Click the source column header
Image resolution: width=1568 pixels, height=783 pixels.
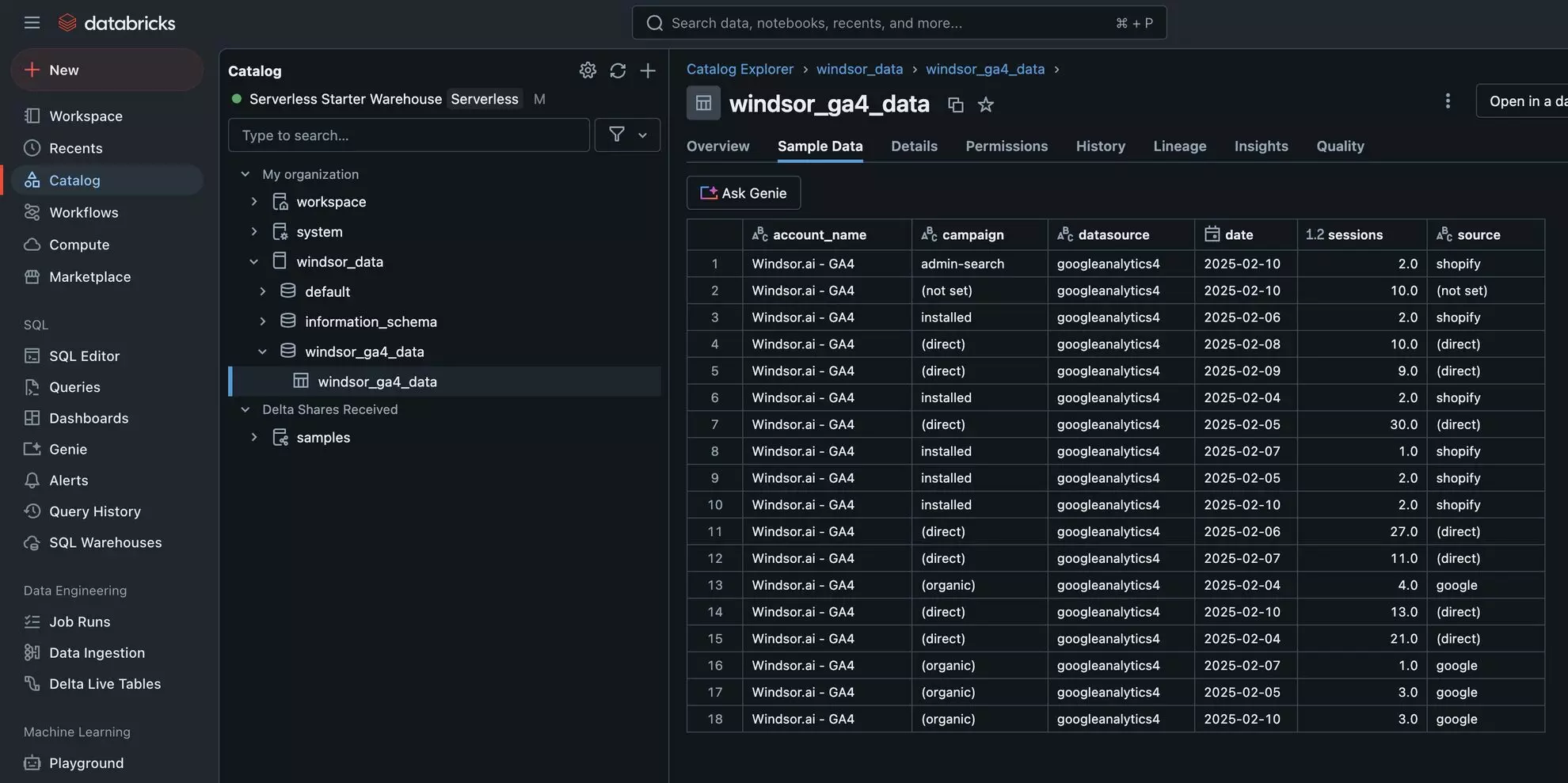click(1486, 234)
